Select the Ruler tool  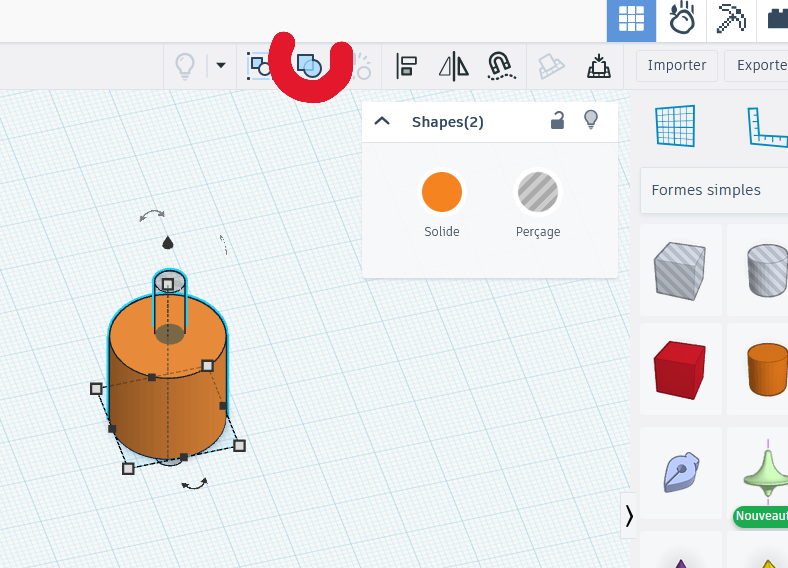coord(768,128)
